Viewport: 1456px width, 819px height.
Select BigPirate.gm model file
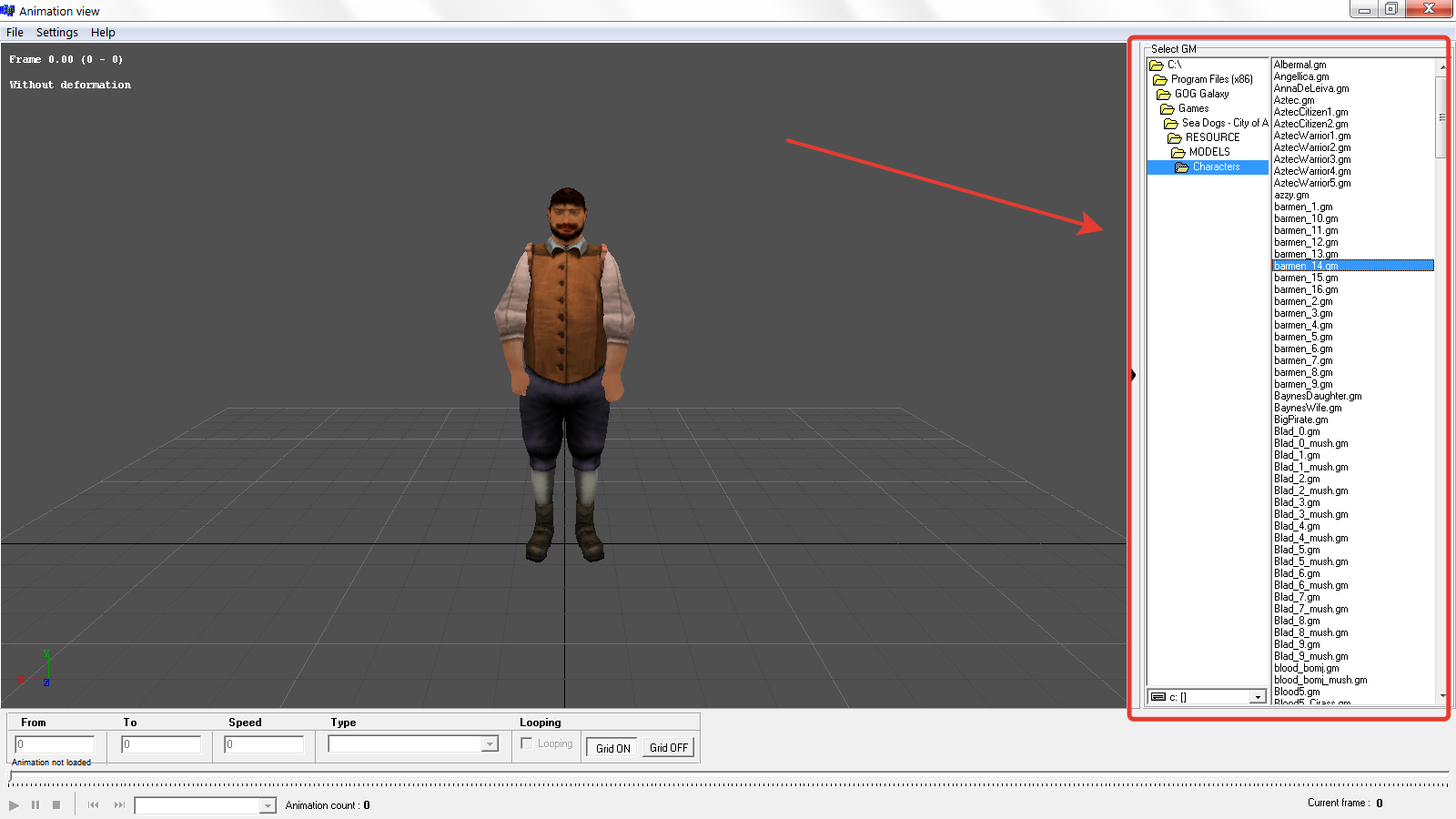coord(1300,420)
